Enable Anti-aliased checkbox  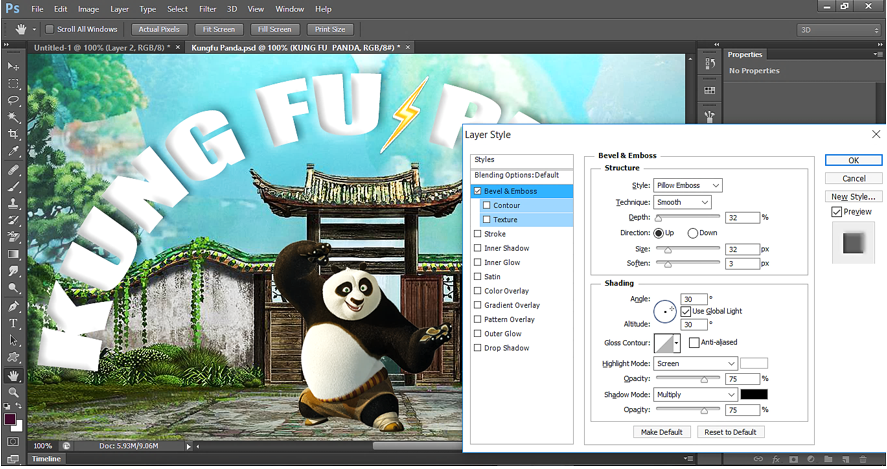click(x=694, y=342)
